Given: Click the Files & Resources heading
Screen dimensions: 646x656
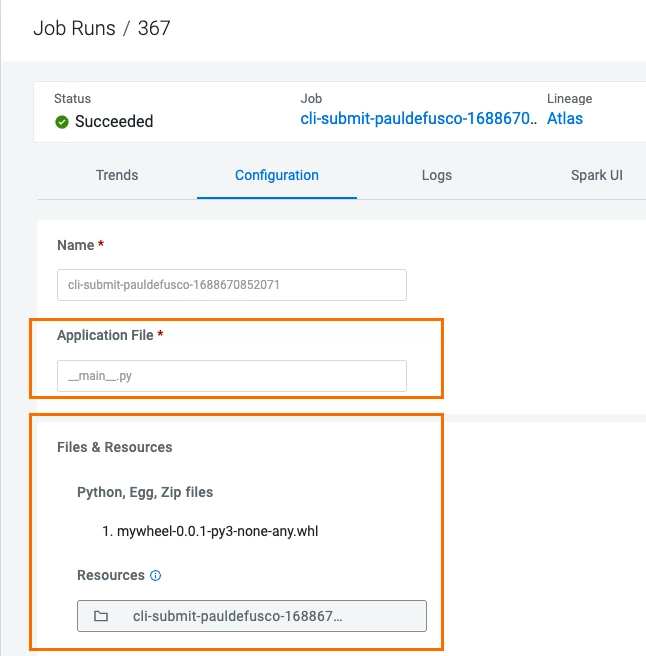Looking at the screenshot, I should point(115,447).
